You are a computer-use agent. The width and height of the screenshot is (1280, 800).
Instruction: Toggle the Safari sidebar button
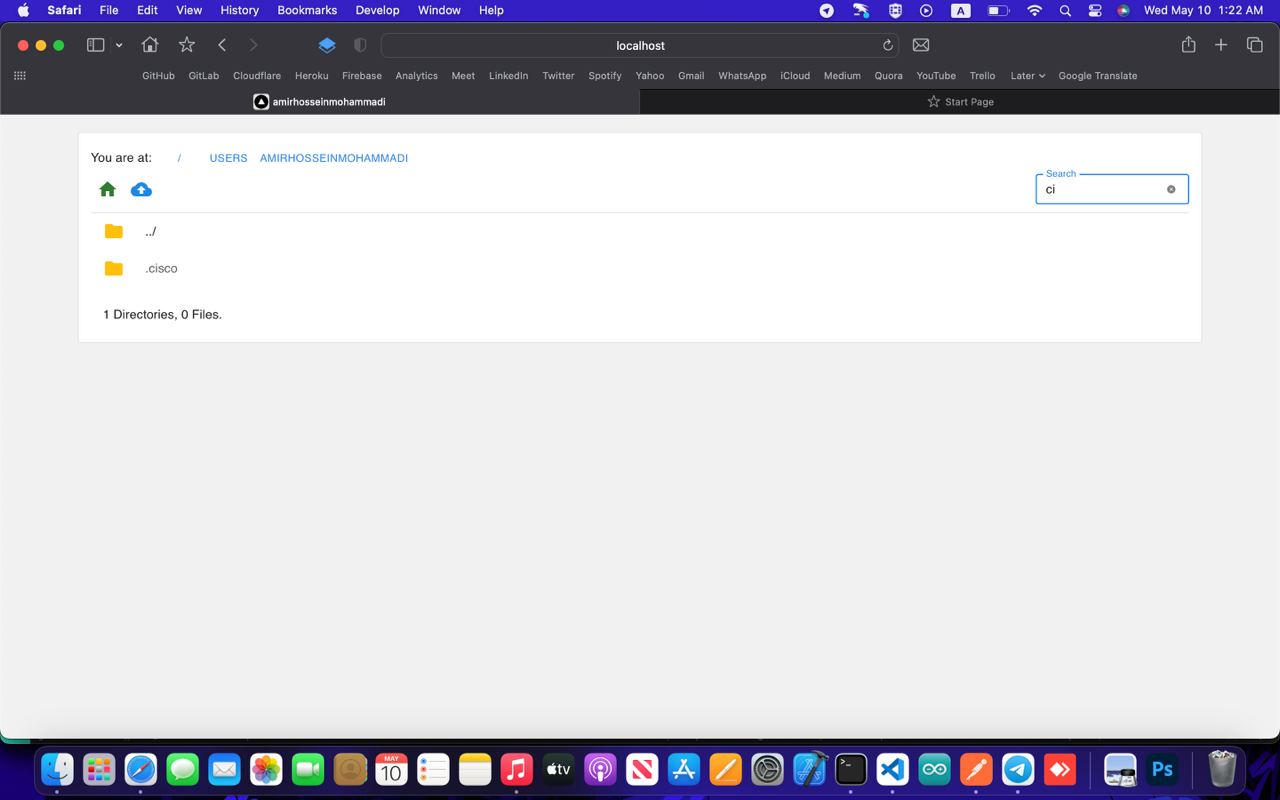tap(96, 45)
